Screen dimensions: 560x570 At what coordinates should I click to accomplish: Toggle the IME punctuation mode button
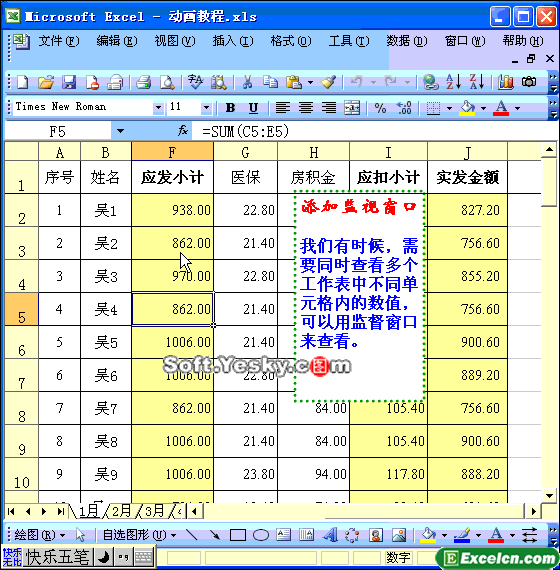coord(124,557)
